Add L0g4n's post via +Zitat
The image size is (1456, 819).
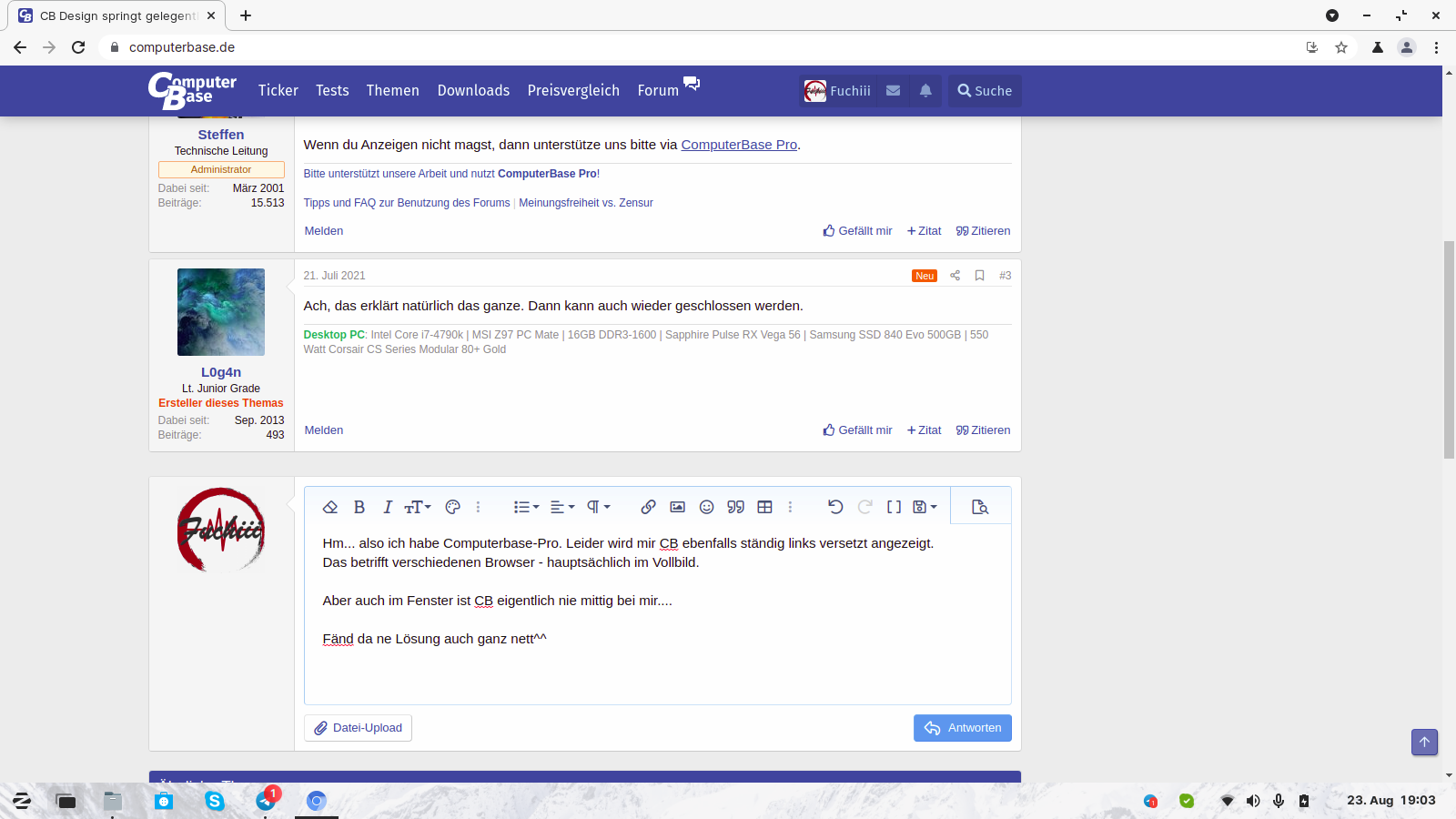[925, 430]
